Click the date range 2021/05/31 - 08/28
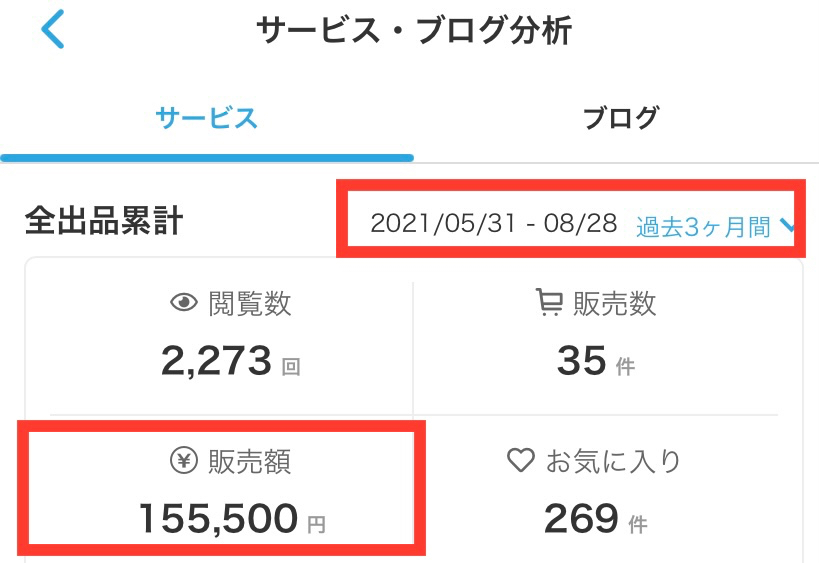Viewport: 819px width, 563px height. point(493,224)
